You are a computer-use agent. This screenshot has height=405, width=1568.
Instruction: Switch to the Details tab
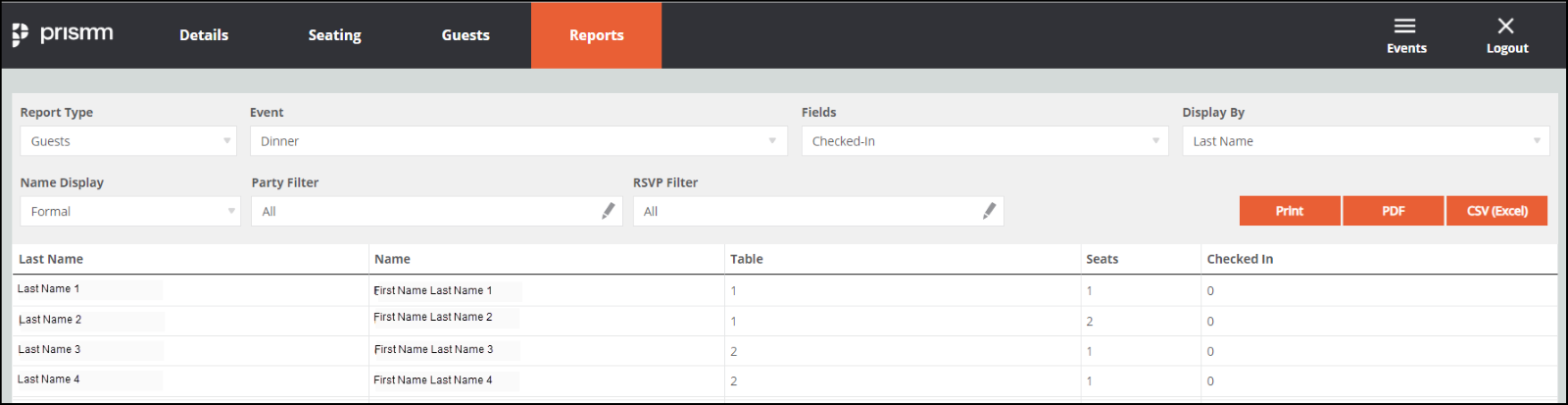point(204,35)
